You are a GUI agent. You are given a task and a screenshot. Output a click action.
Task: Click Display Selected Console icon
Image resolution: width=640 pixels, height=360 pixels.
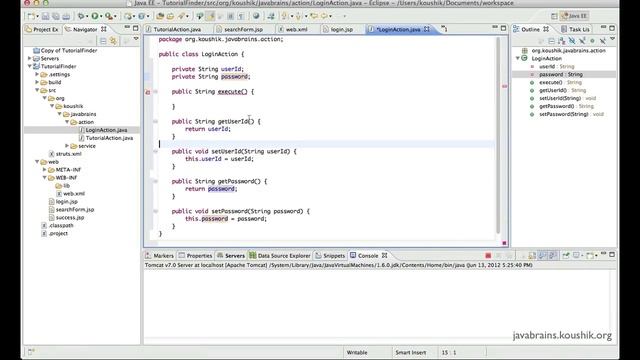click(576, 256)
